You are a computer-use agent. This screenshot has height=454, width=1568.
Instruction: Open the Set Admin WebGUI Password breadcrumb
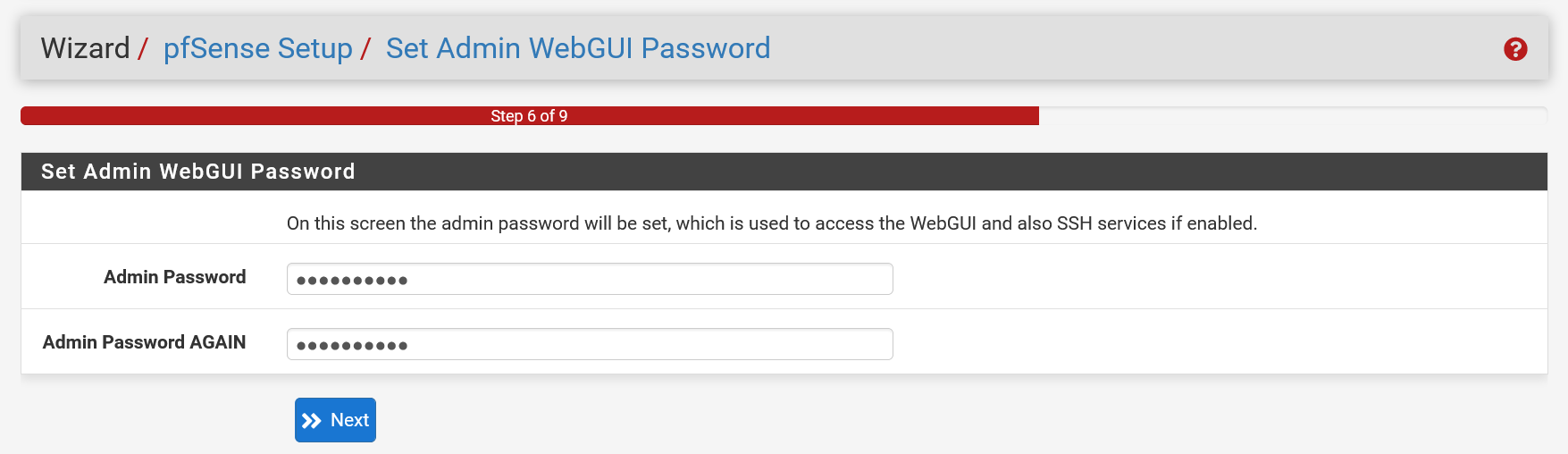pyautogui.click(x=577, y=48)
